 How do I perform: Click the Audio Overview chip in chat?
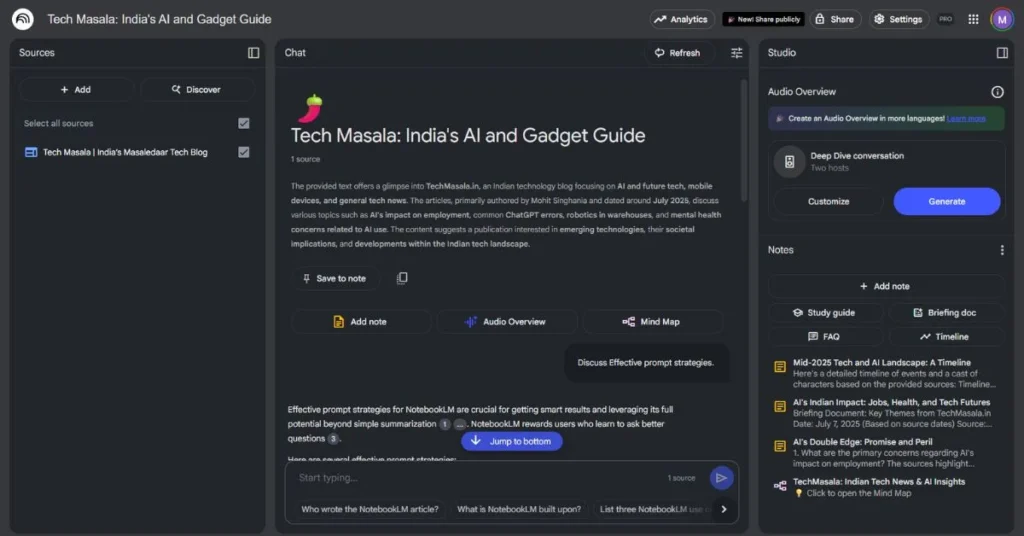(507, 322)
